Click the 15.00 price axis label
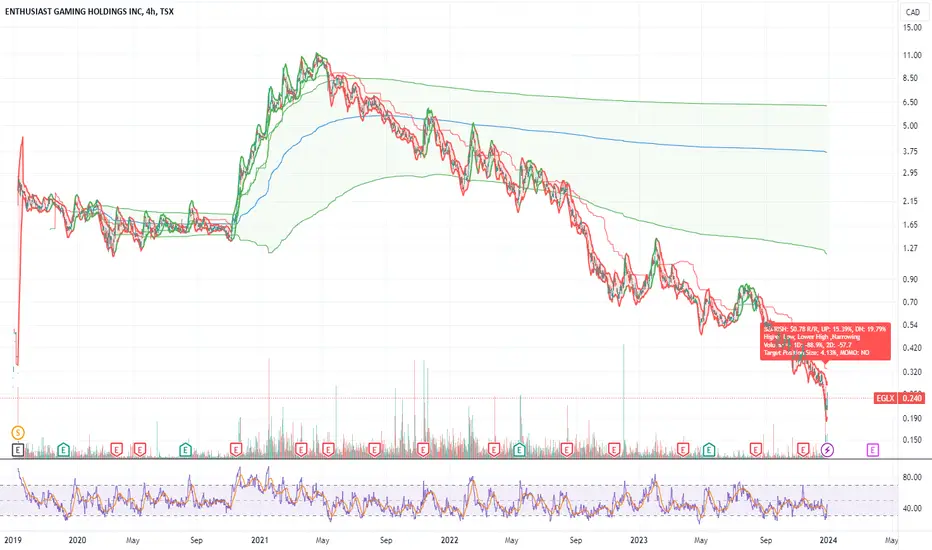 (x=912, y=28)
